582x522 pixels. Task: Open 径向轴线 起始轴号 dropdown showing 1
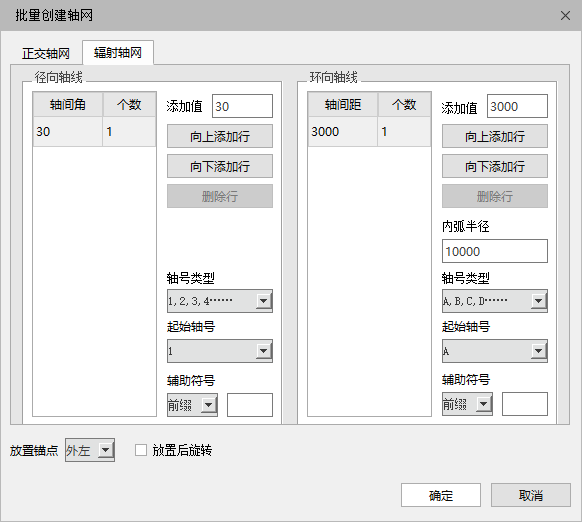point(220,351)
